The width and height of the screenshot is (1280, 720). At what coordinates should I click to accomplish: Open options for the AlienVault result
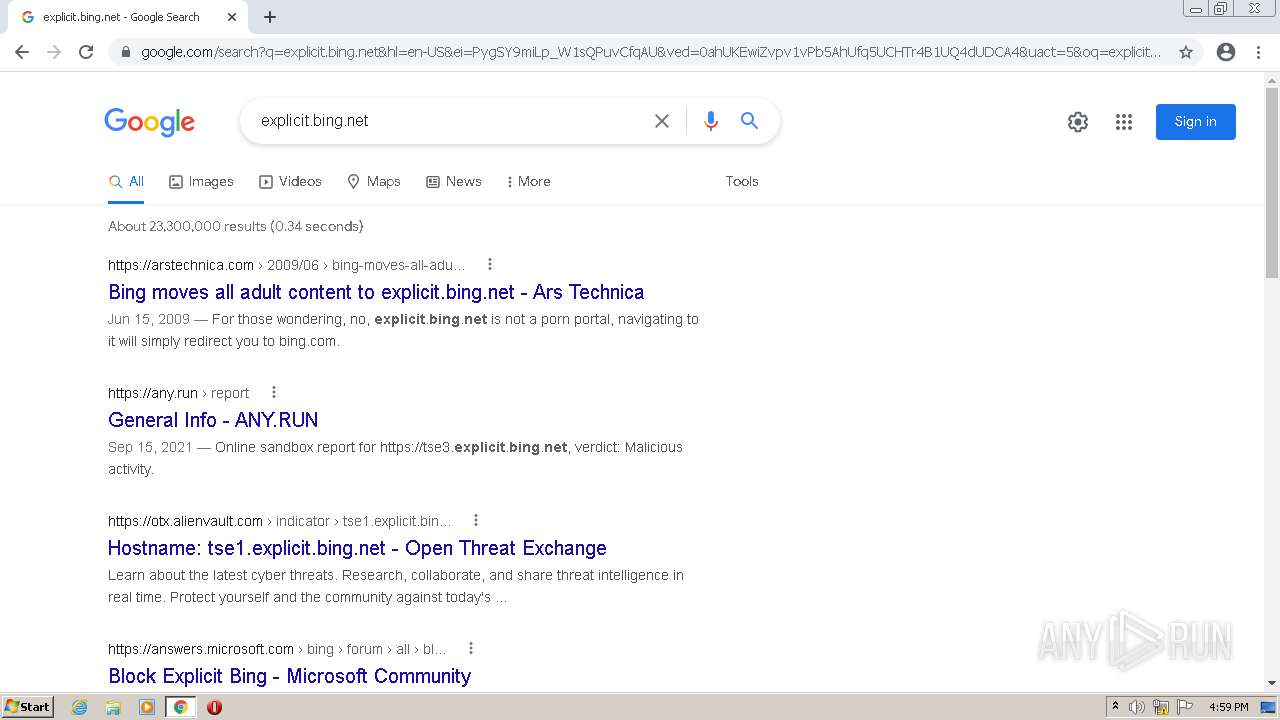pos(476,521)
